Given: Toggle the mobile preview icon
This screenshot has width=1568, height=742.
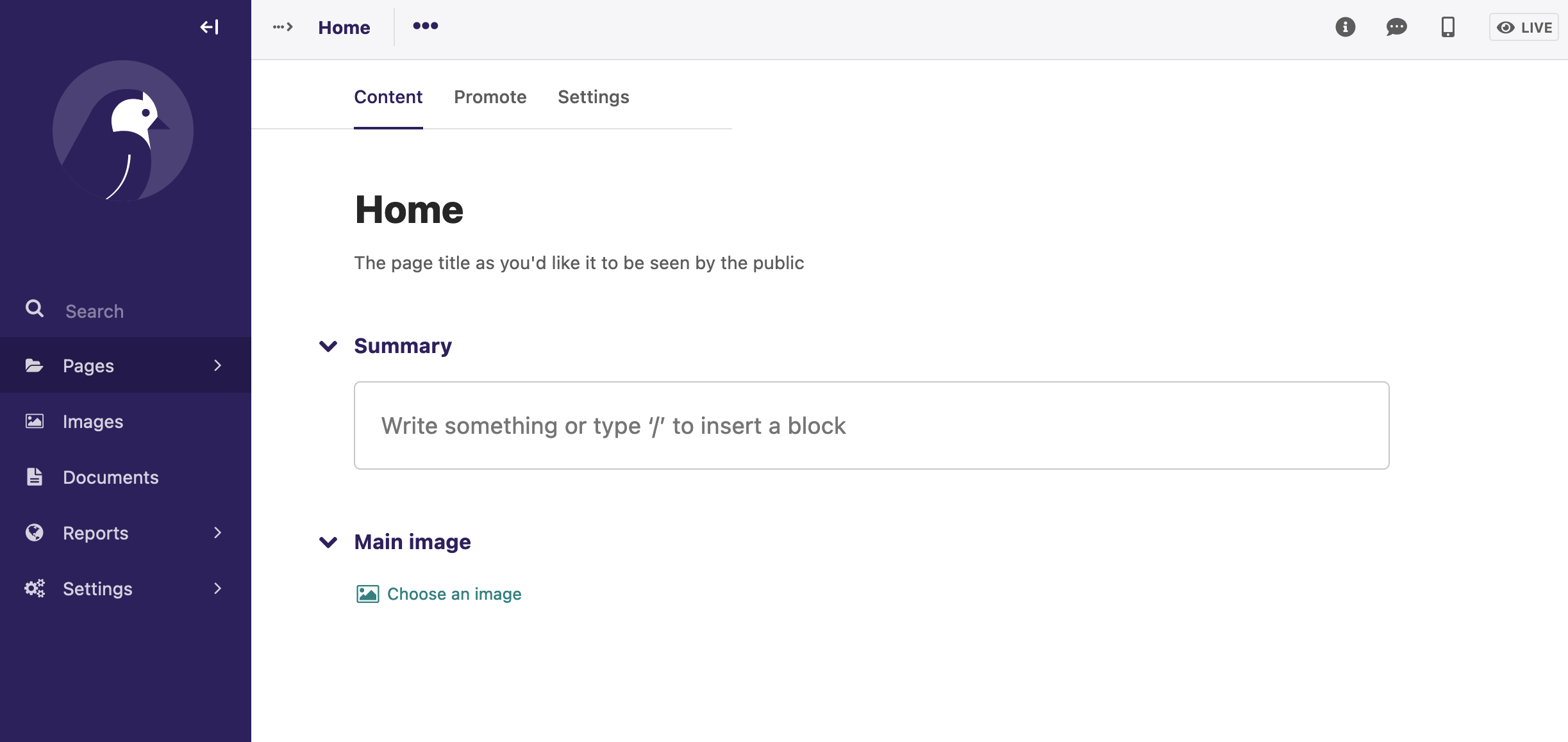Looking at the screenshot, I should pyautogui.click(x=1448, y=27).
